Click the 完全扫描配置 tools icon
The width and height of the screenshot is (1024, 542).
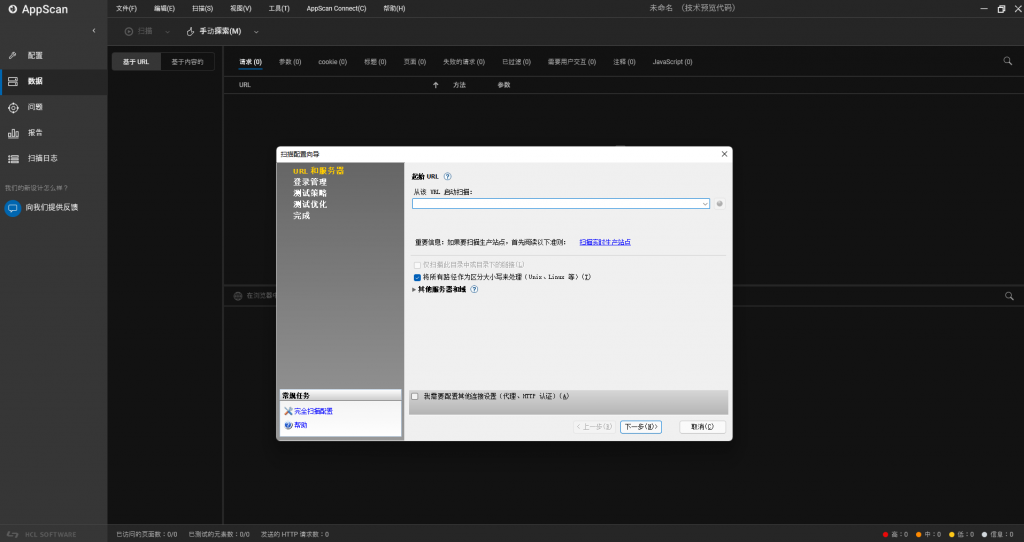pos(288,411)
